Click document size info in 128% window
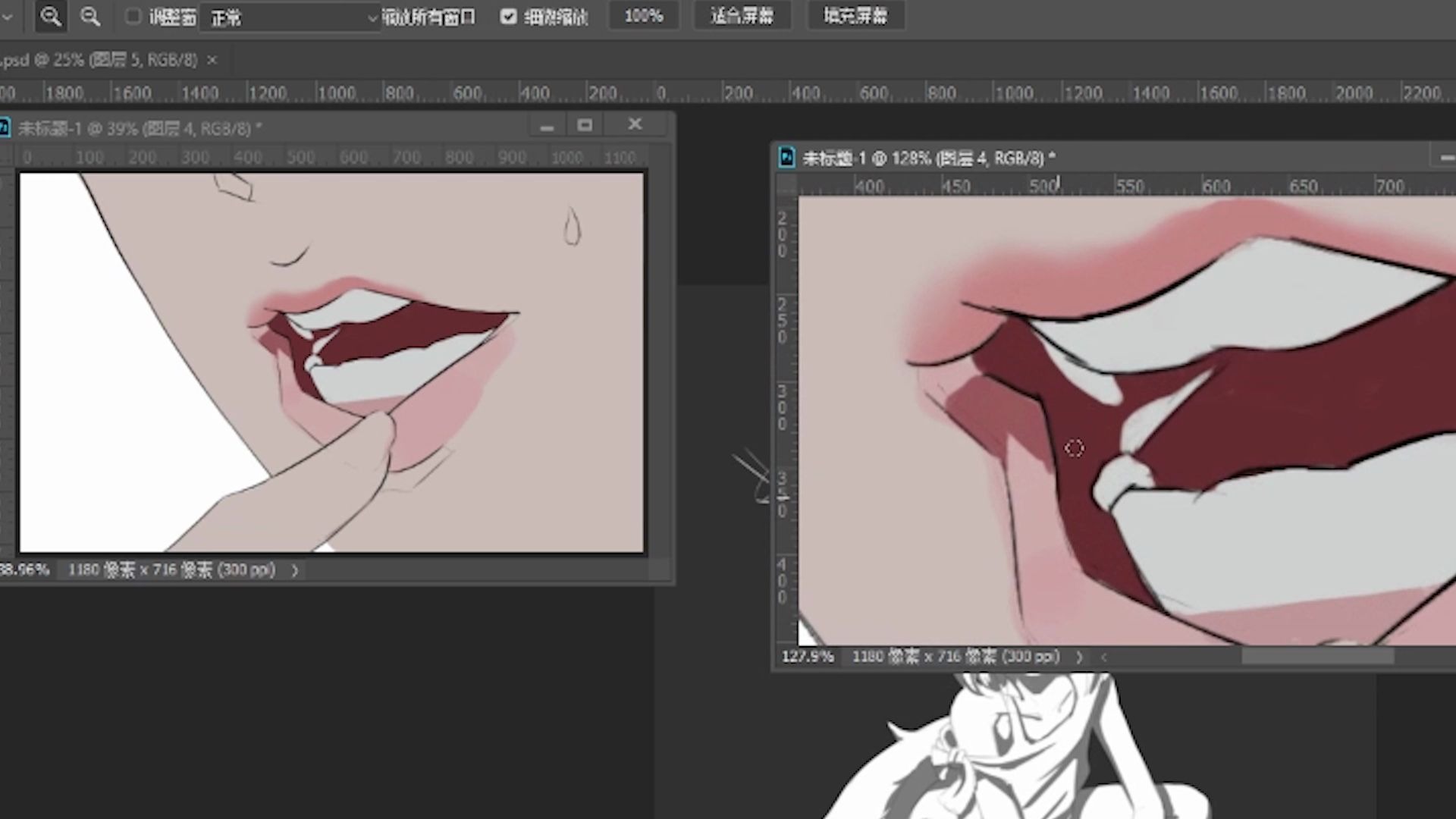 pos(955,657)
